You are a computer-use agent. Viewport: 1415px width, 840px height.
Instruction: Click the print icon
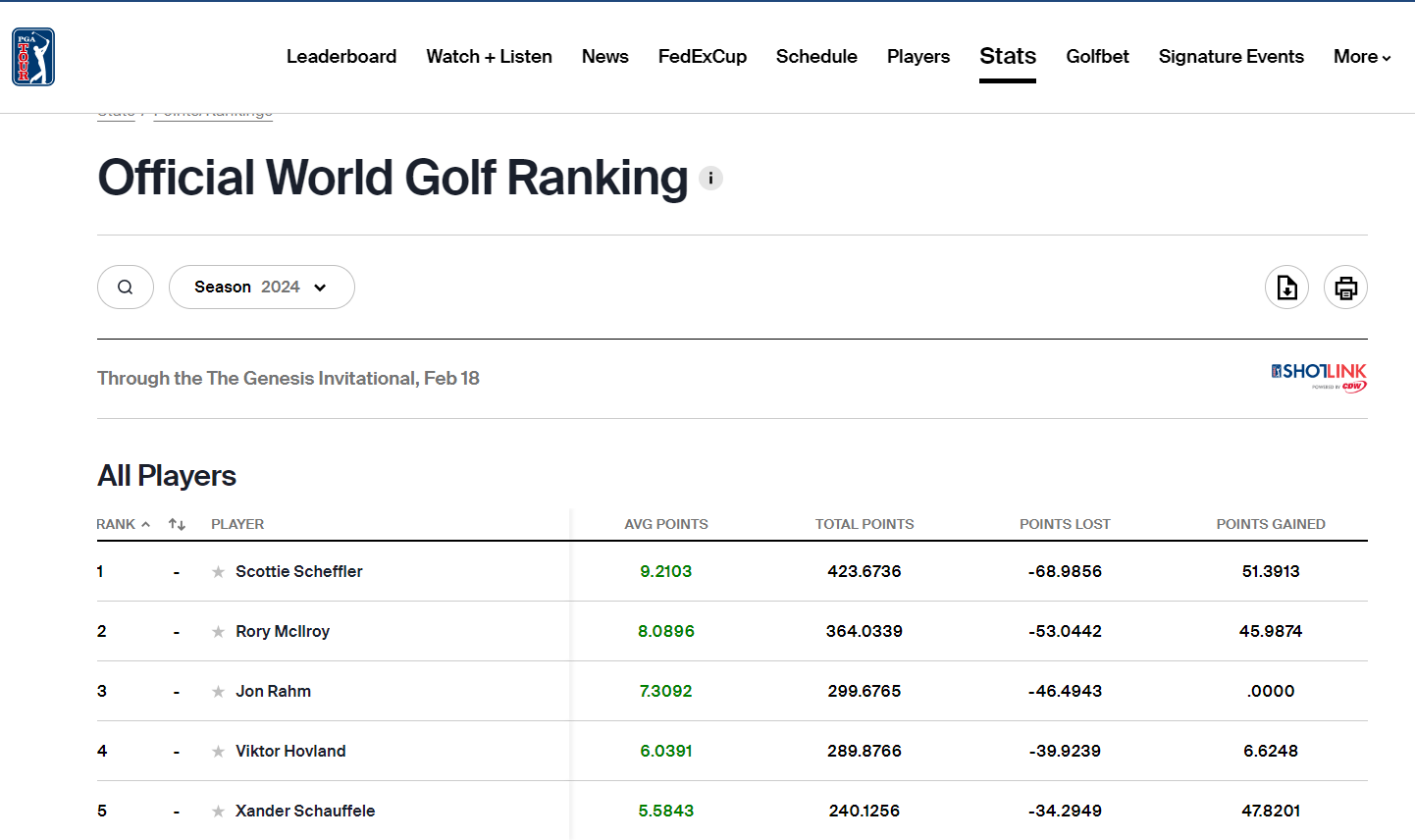(x=1345, y=287)
